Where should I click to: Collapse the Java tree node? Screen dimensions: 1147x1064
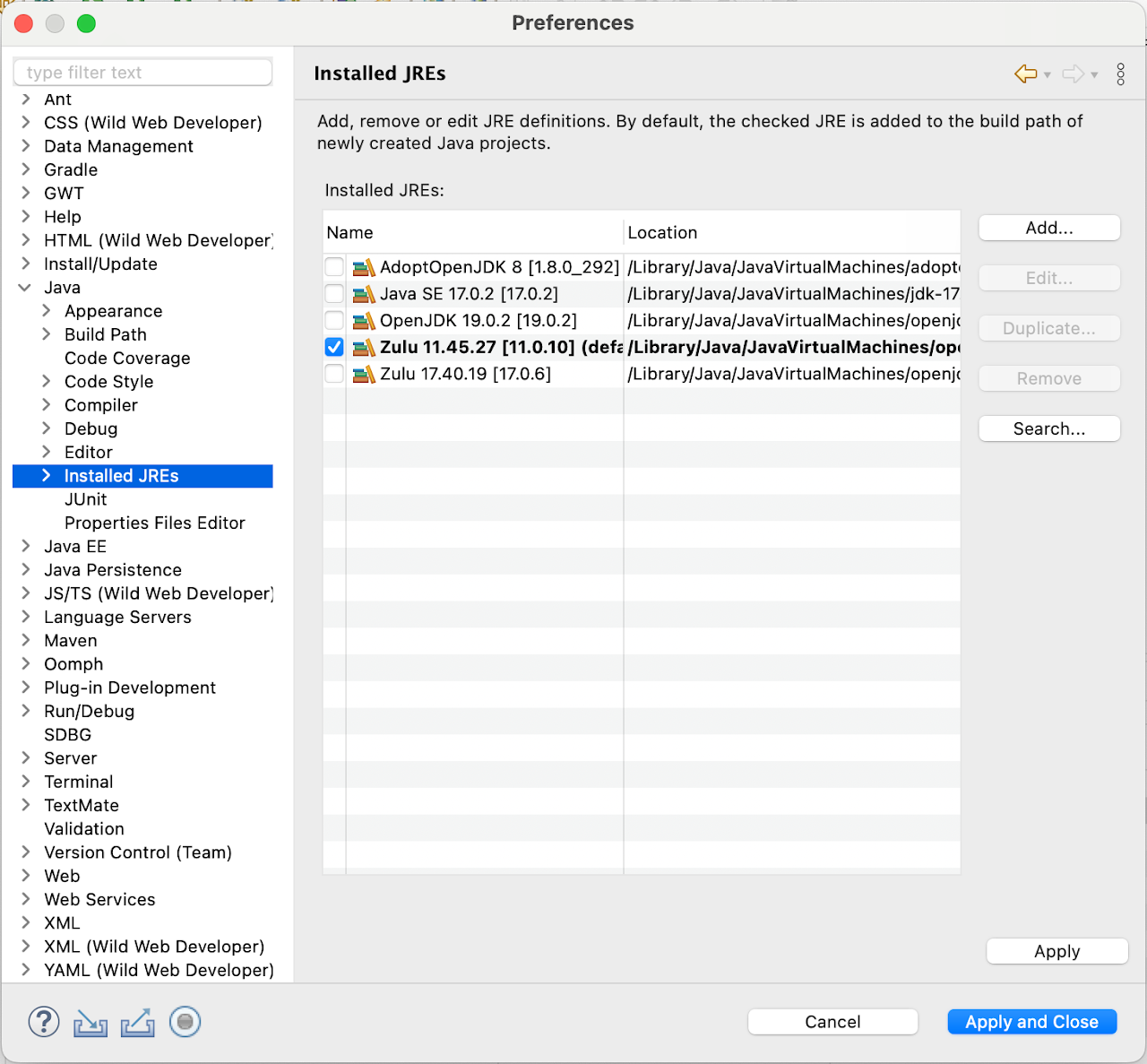pos(25,288)
